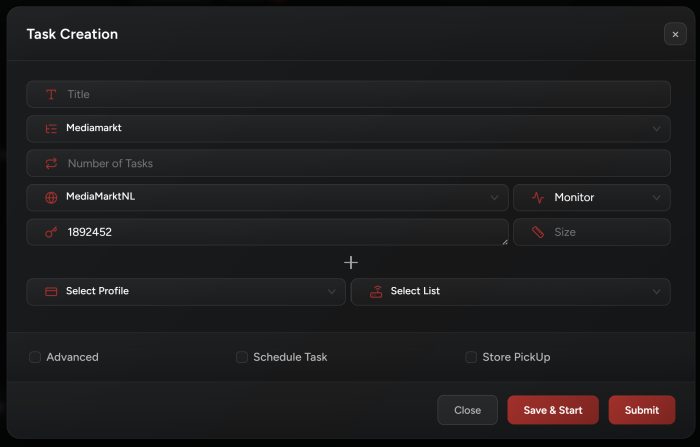This screenshot has width=700, height=447.
Task: Click the pulse icon beside Monitor
Action: tap(538, 197)
